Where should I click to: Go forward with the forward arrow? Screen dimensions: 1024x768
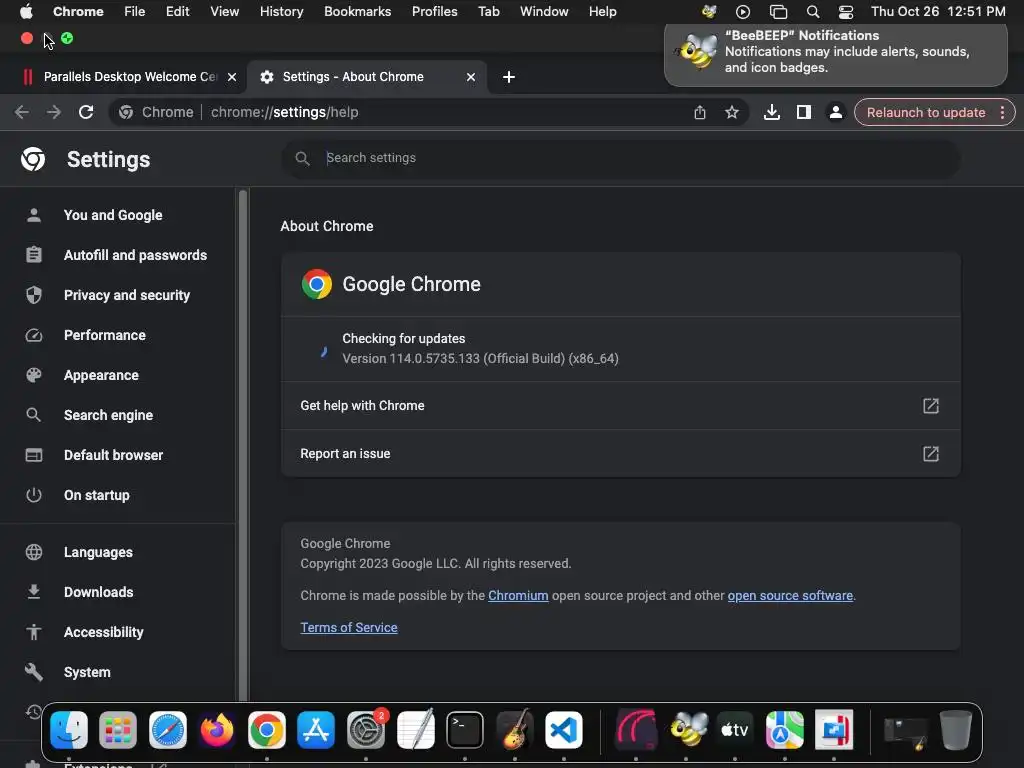click(x=54, y=112)
